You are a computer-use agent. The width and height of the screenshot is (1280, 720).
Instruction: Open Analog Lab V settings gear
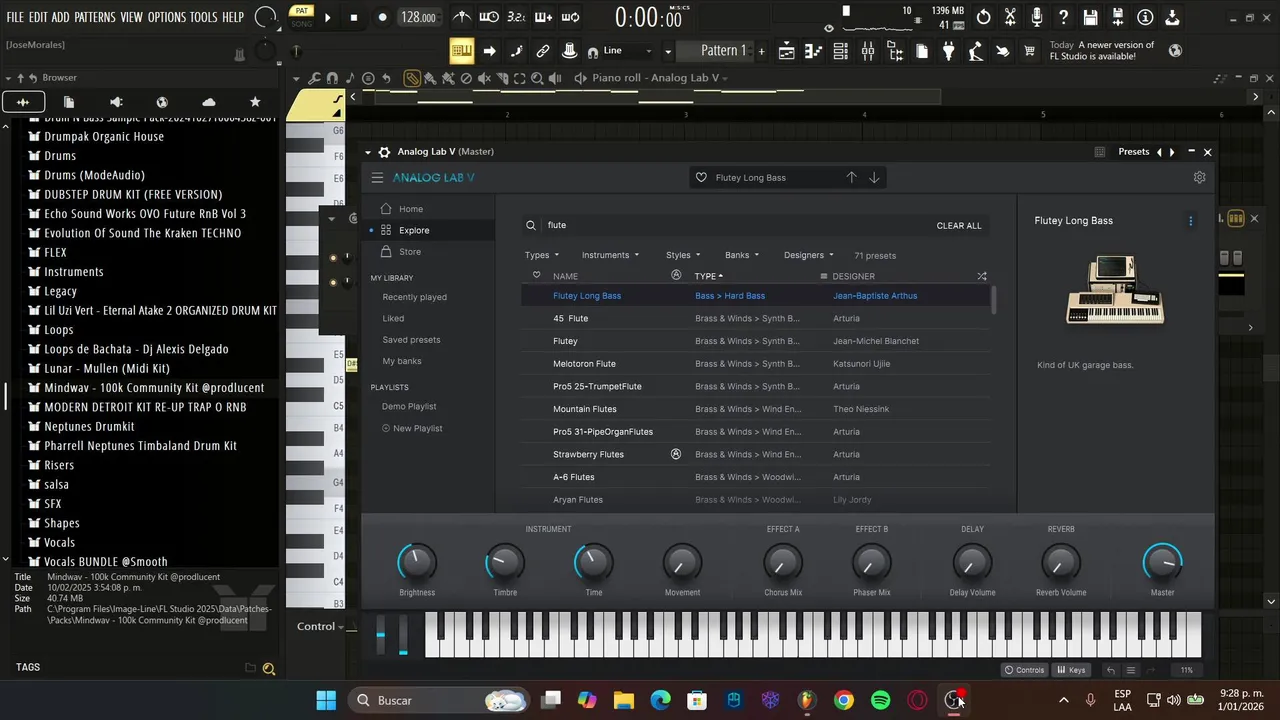point(1199,177)
